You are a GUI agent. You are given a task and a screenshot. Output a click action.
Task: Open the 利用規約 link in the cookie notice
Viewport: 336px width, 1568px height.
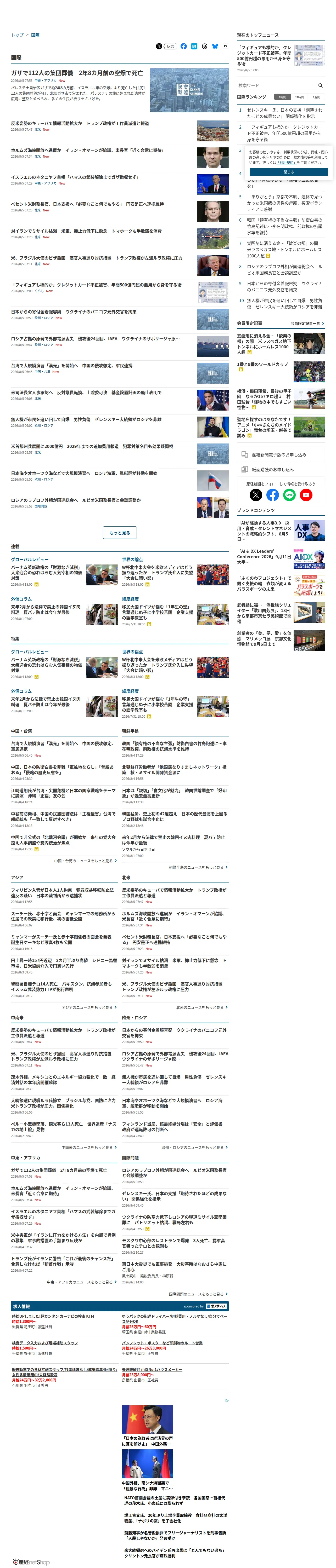pos(286,163)
